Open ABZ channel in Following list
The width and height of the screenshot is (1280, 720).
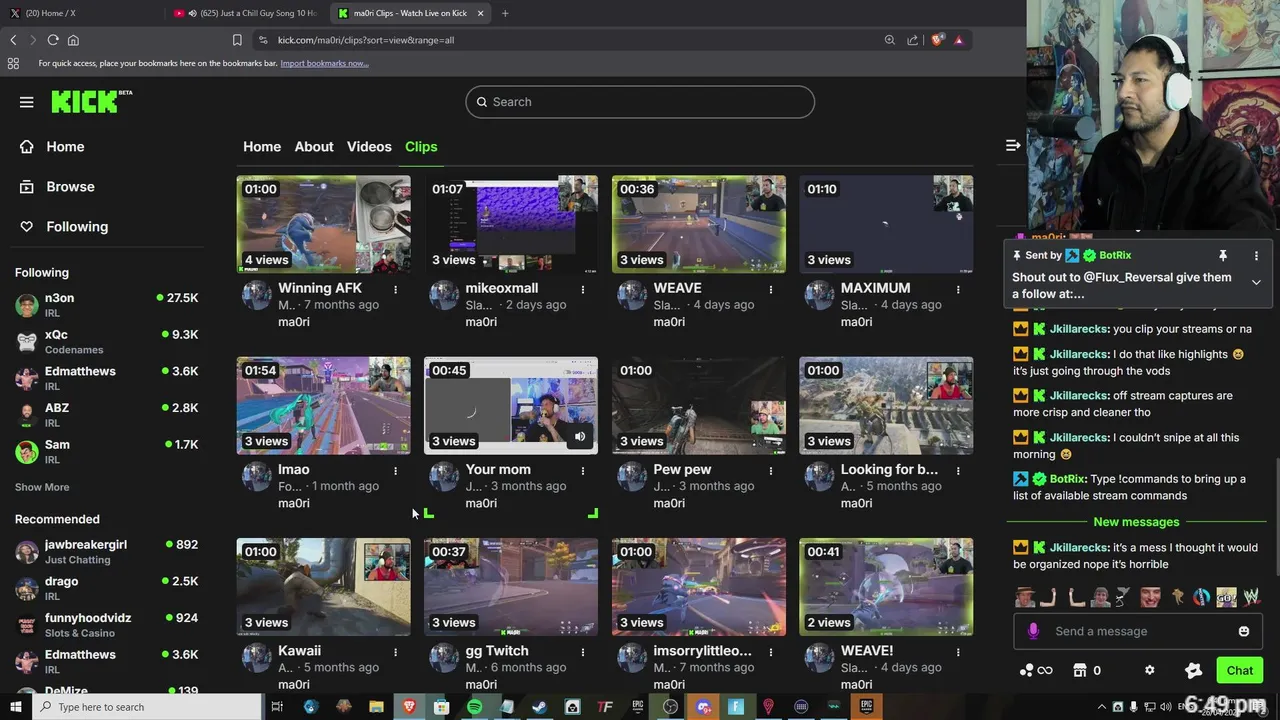point(106,415)
